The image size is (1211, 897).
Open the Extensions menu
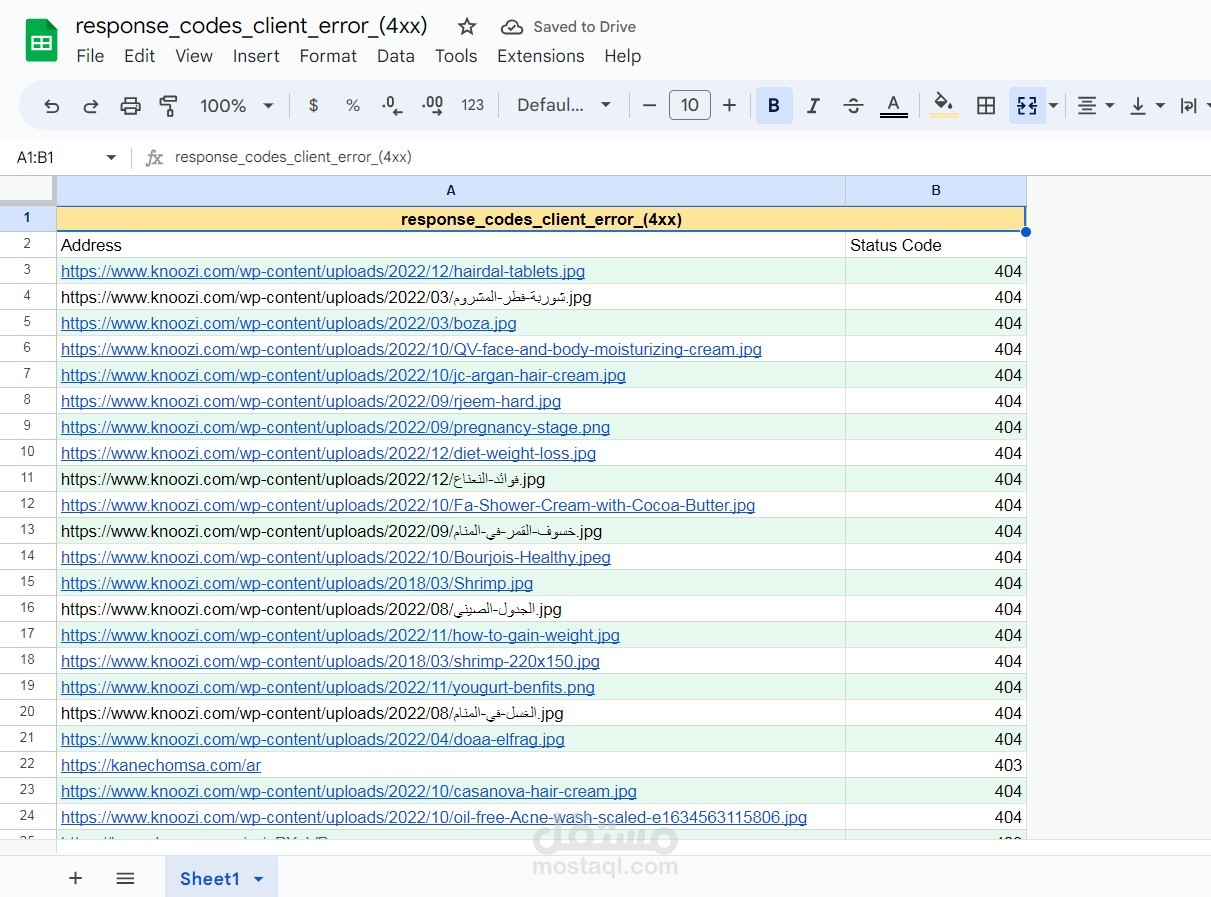point(541,56)
